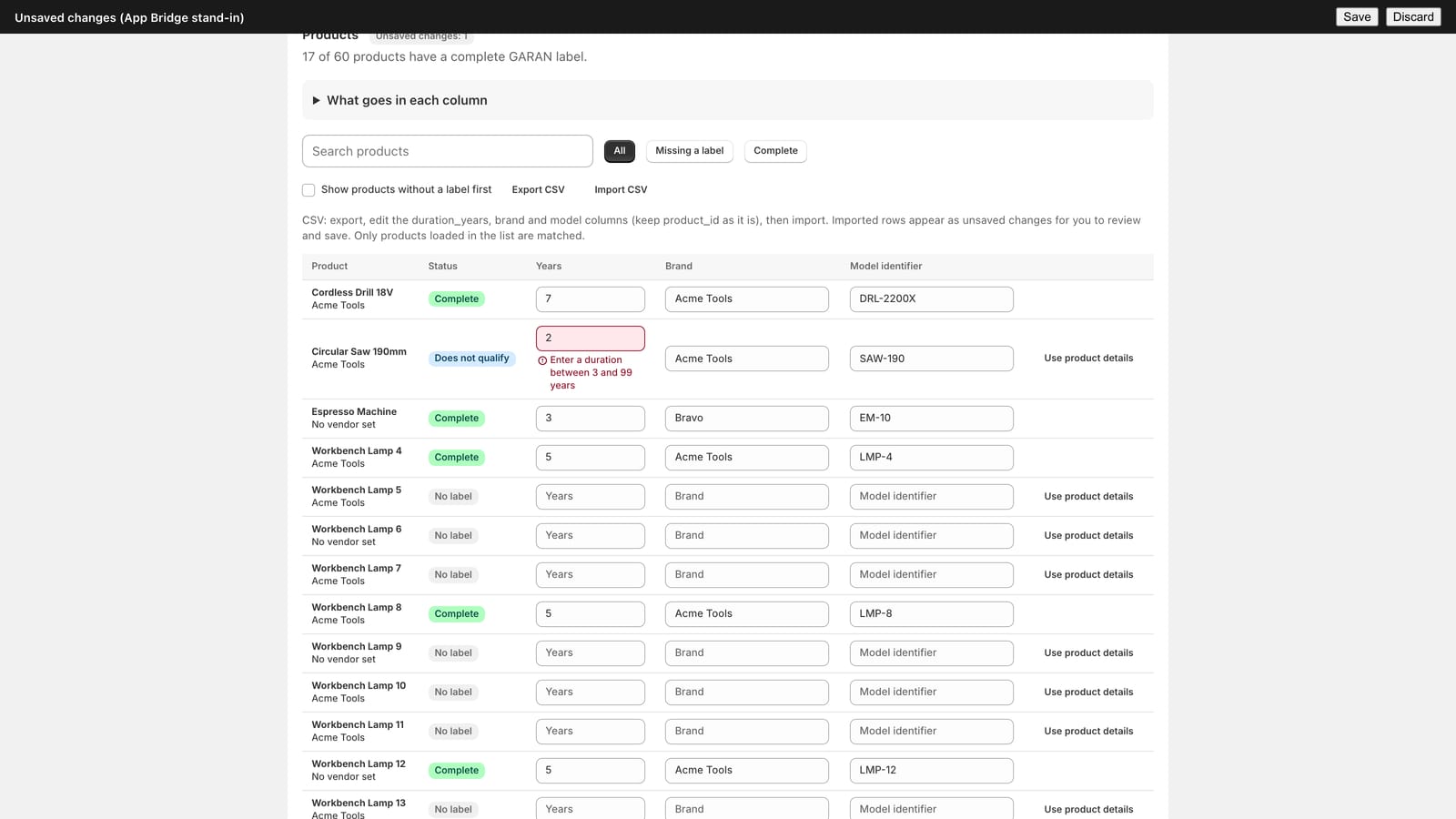Use product details for Workbench Lamp 11
This screenshot has width=1456, height=819.
click(x=1088, y=732)
